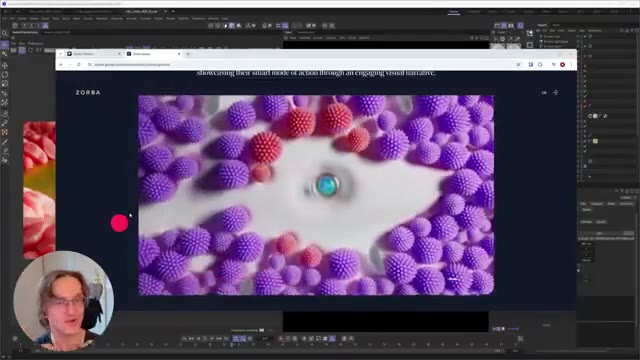Select the active Zorba browser tab
640x360 pixels.
click(x=153, y=54)
